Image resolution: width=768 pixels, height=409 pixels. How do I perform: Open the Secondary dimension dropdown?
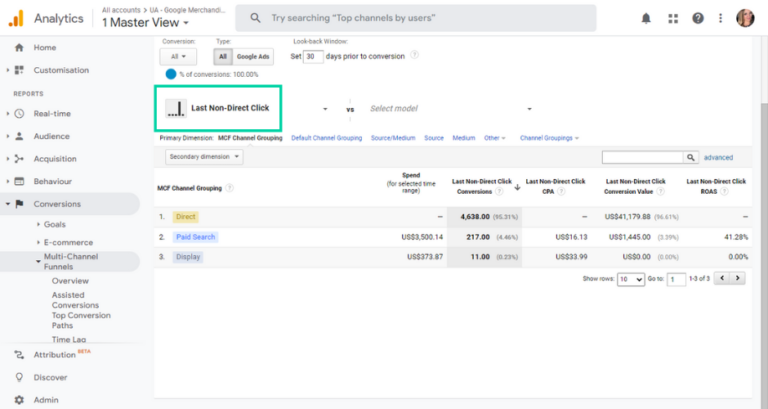pos(204,157)
